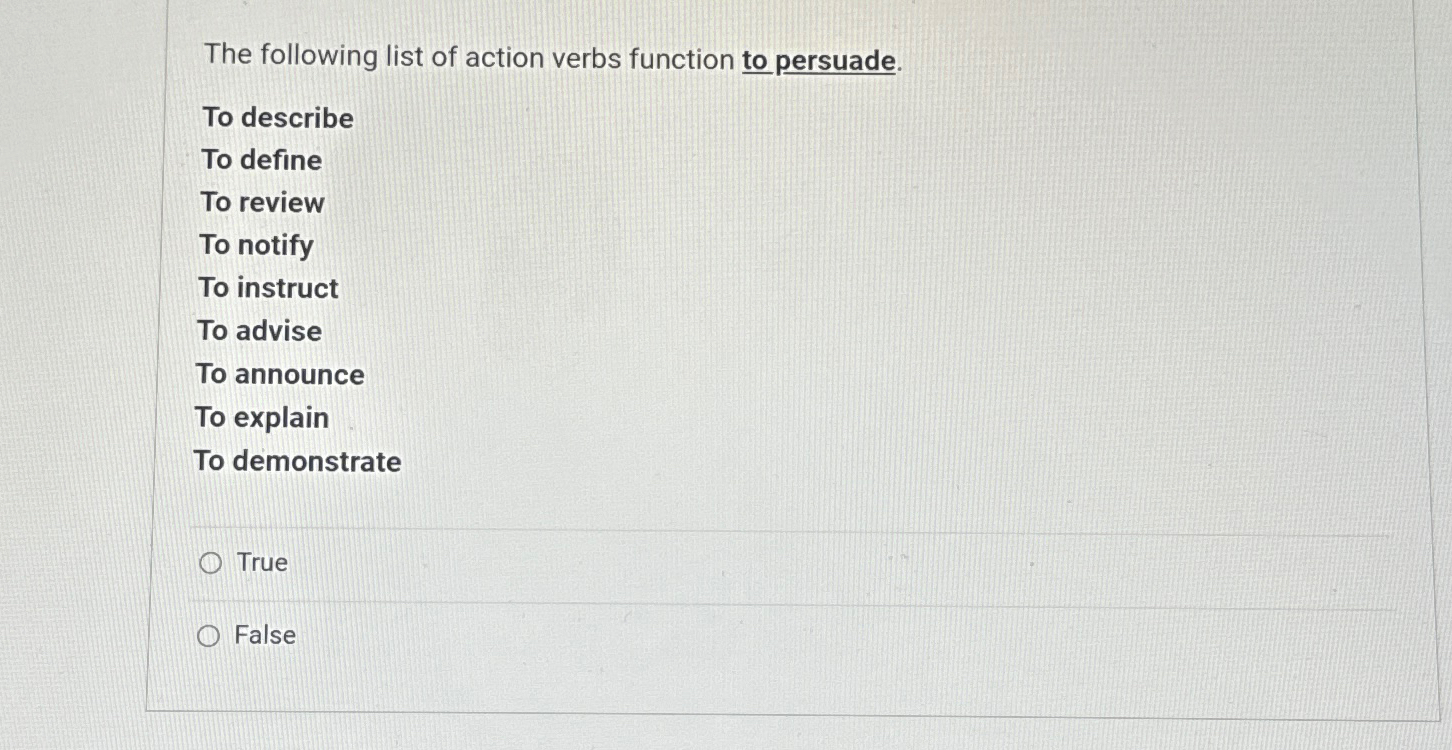
Task: Click the True label text
Action: 260,563
